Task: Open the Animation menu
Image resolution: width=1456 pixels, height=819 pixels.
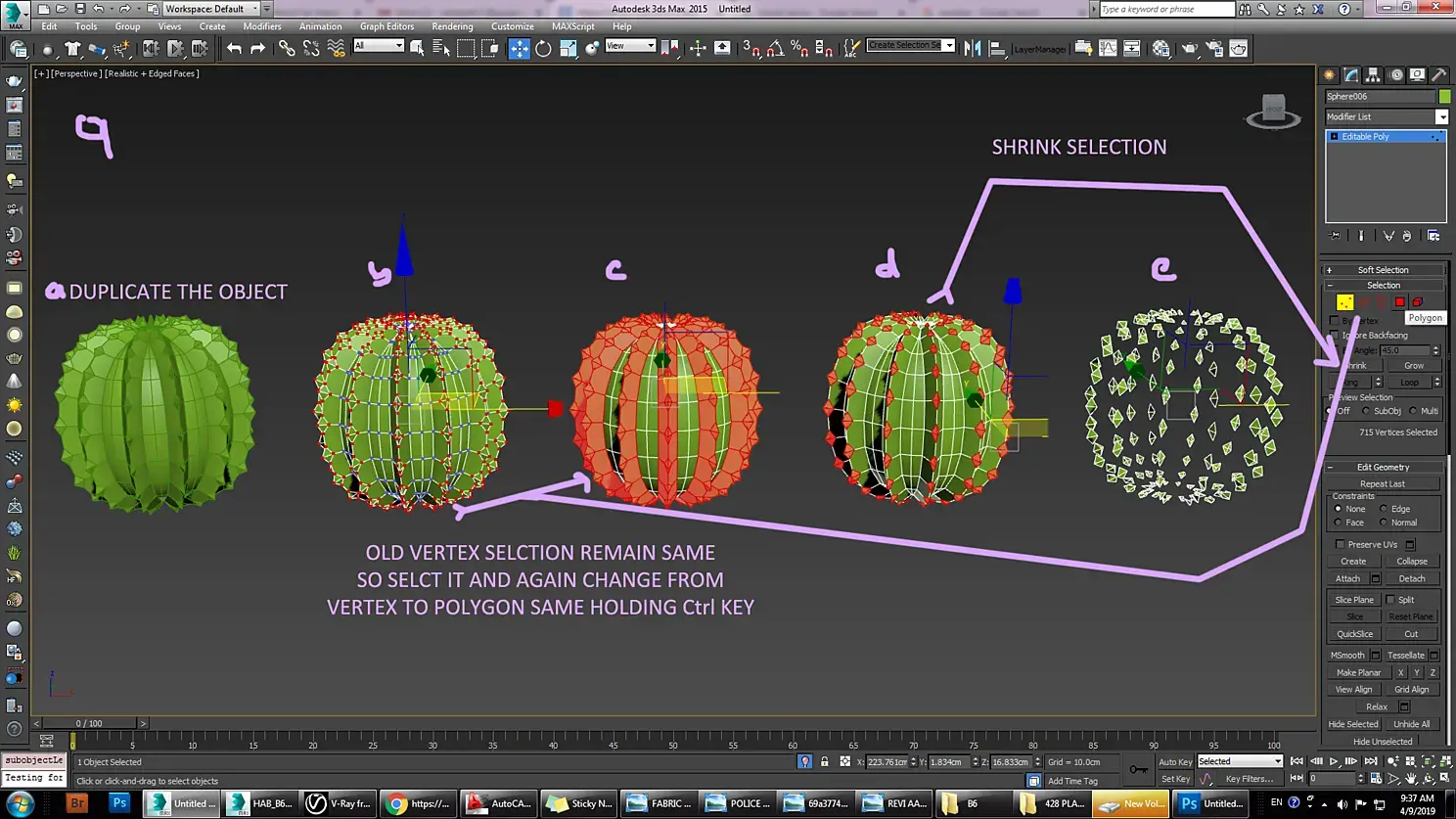Action: [x=321, y=26]
